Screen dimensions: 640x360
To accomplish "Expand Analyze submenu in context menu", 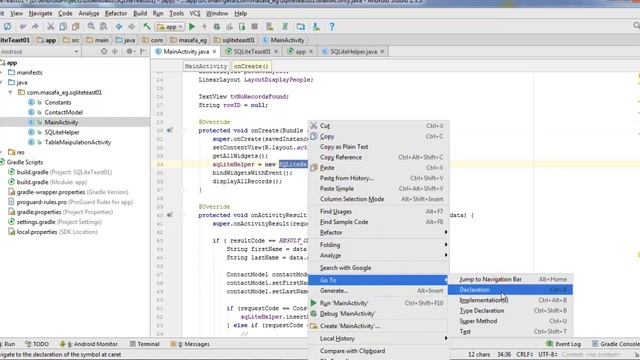I will click(x=379, y=255).
